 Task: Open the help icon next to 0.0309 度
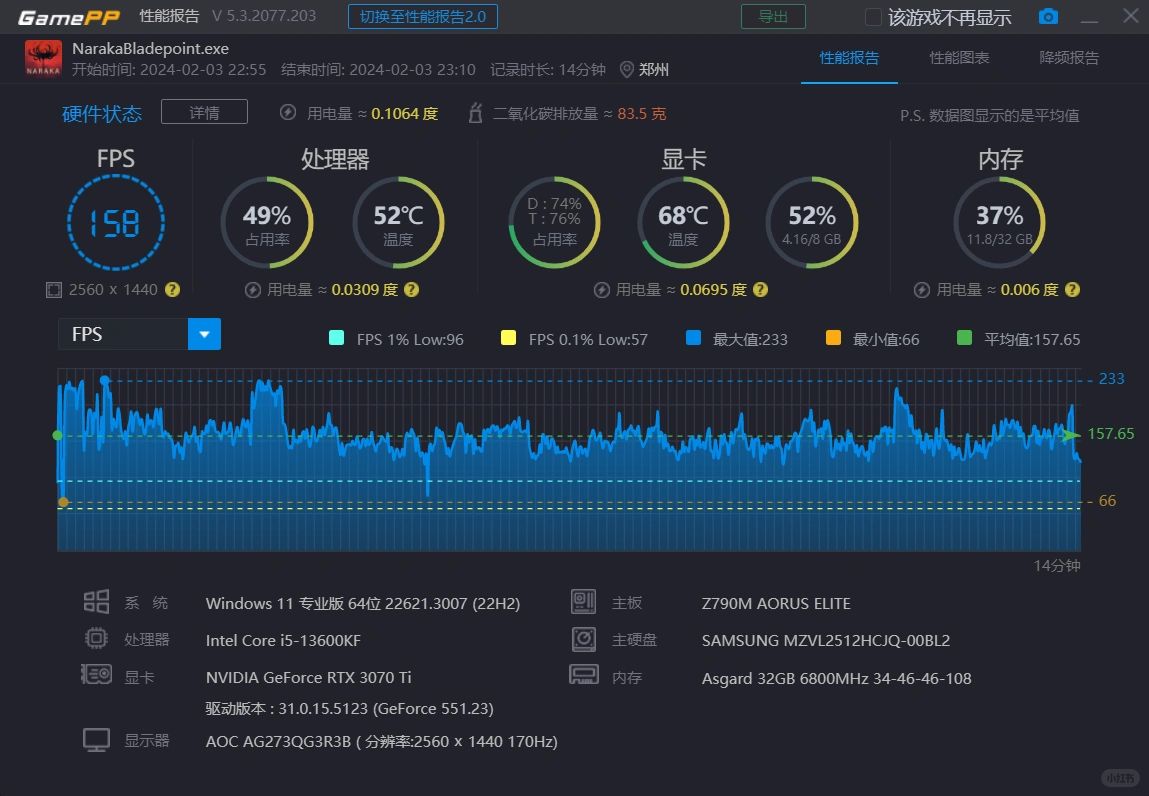[412, 290]
